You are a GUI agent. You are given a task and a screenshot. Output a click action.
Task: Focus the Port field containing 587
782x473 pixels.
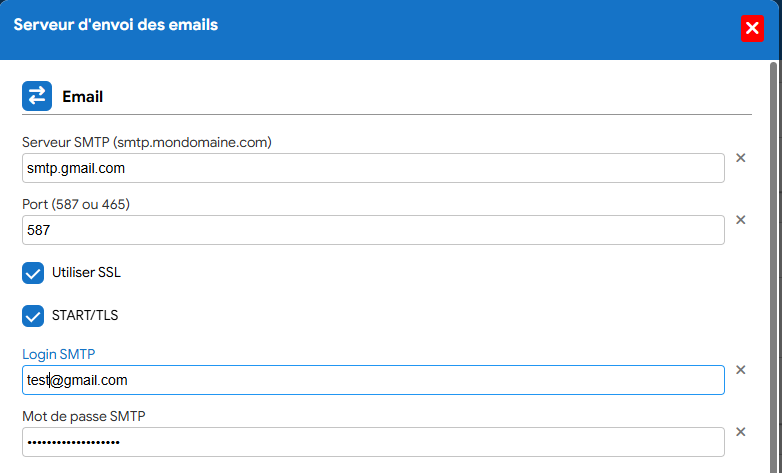coord(373,230)
